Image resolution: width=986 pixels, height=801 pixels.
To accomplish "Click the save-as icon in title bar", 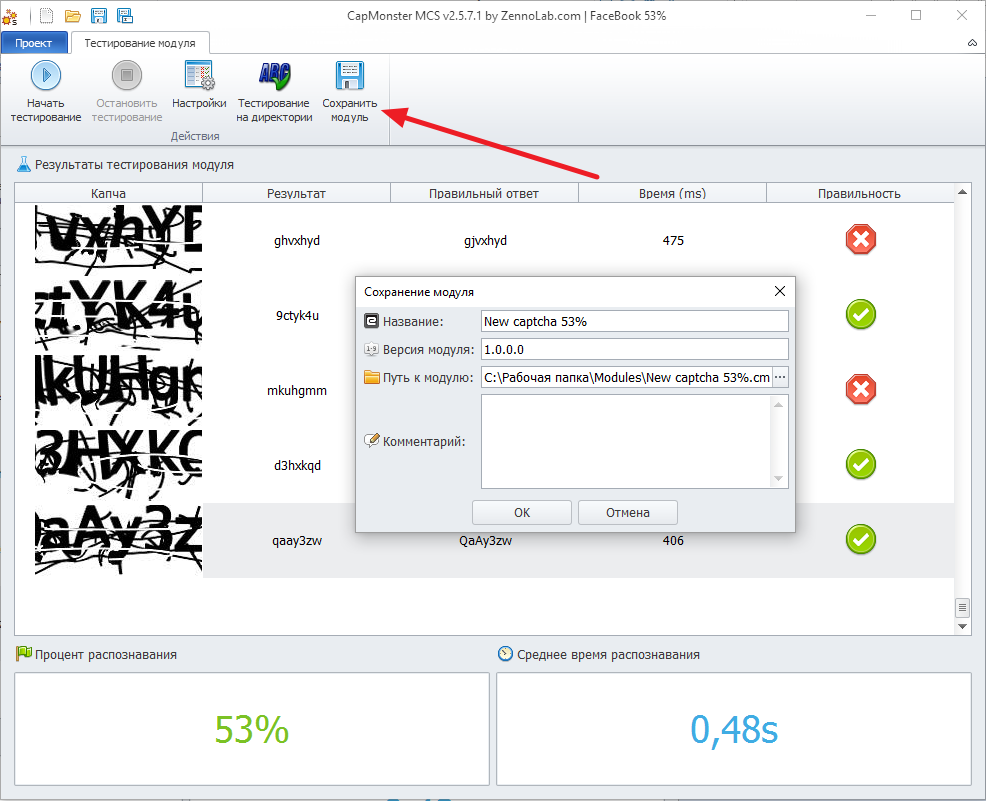I will click(x=125, y=15).
